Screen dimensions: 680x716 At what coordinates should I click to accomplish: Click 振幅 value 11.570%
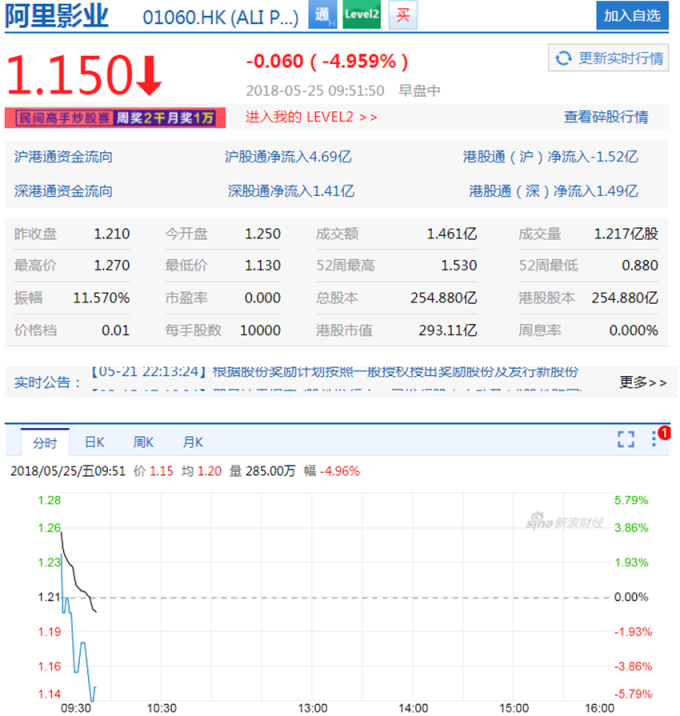pyautogui.click(x=101, y=298)
